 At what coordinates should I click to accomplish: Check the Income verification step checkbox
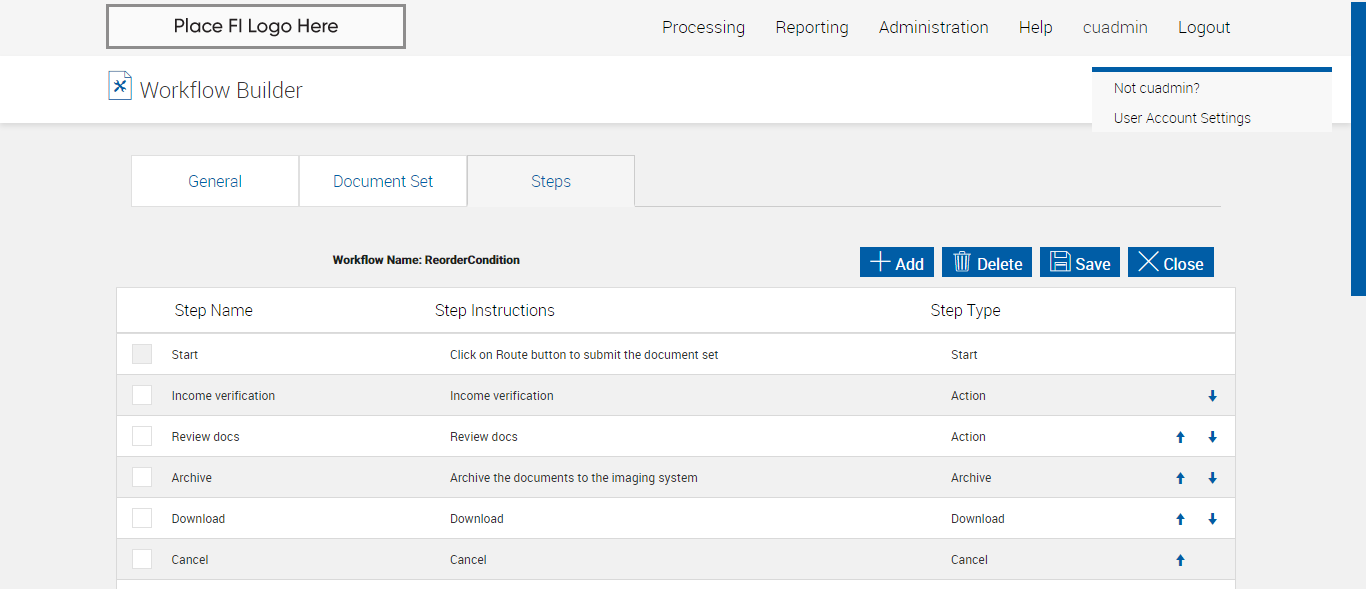[x=142, y=395]
